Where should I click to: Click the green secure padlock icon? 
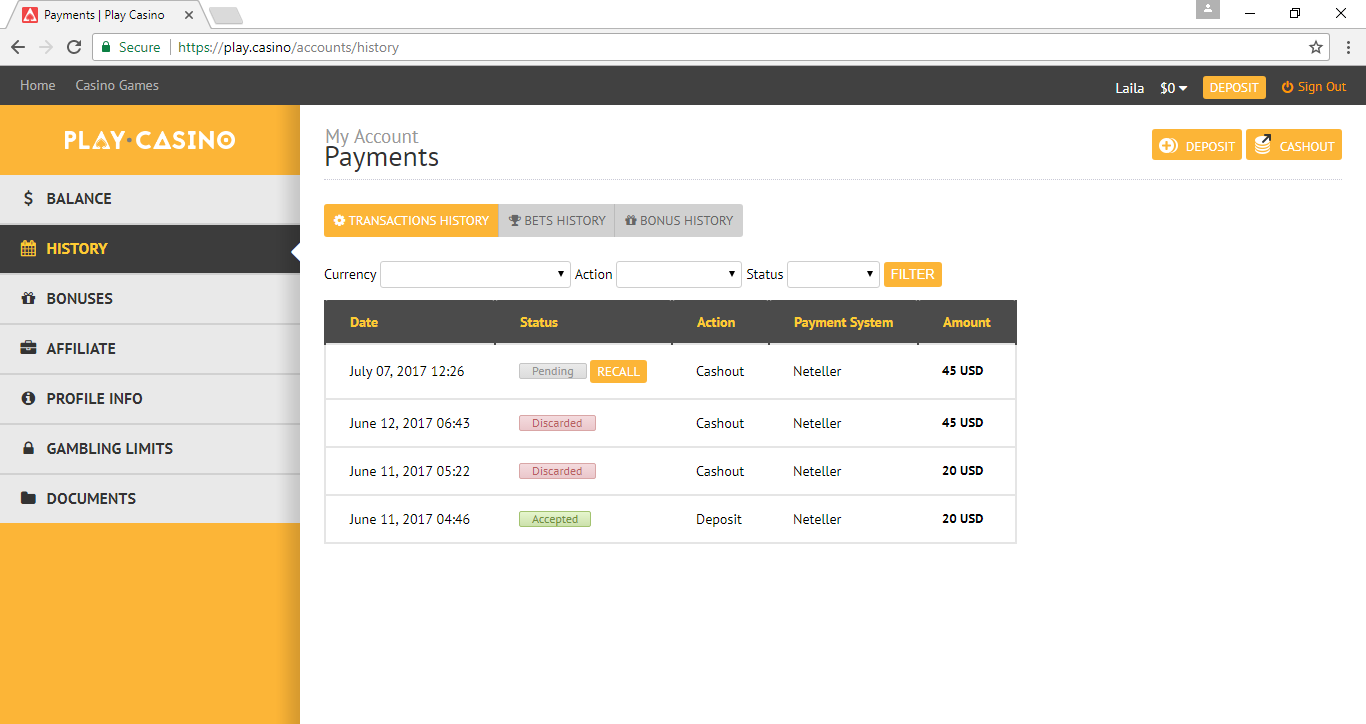click(106, 47)
